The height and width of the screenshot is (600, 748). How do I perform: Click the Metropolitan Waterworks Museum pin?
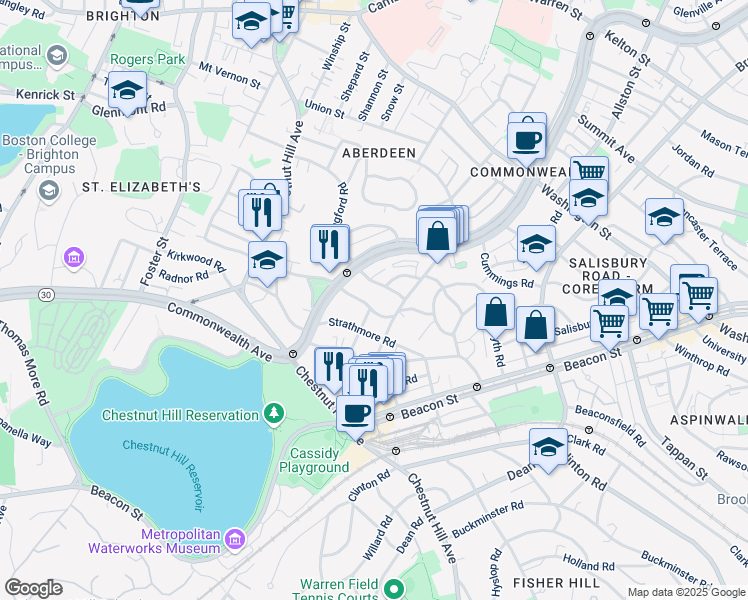click(x=235, y=539)
